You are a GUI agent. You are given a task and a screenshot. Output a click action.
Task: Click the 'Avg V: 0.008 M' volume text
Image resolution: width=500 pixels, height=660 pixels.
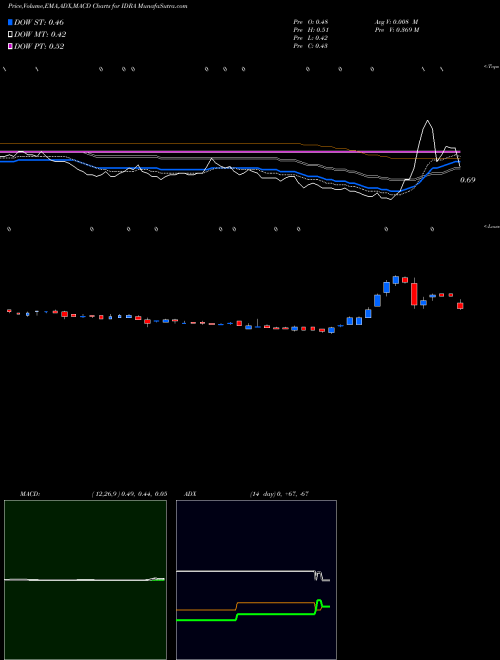[396, 22]
